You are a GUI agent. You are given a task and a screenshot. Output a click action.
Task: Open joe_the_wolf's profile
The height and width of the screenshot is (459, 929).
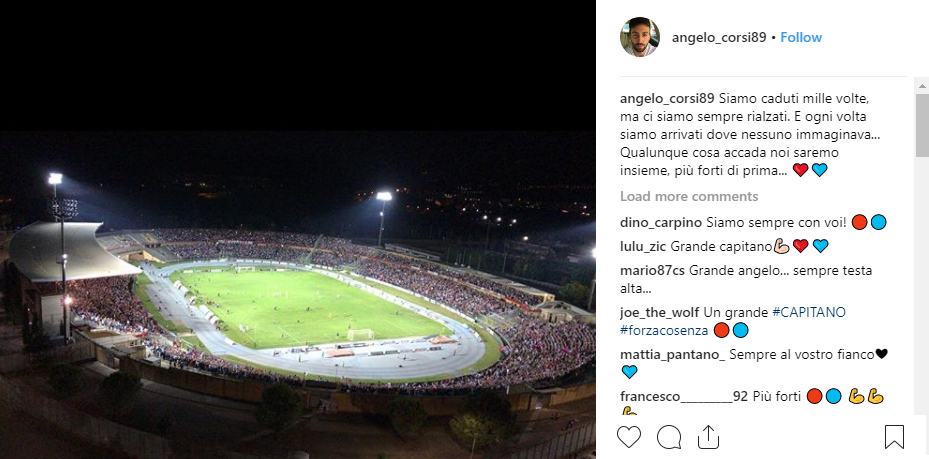pos(659,312)
